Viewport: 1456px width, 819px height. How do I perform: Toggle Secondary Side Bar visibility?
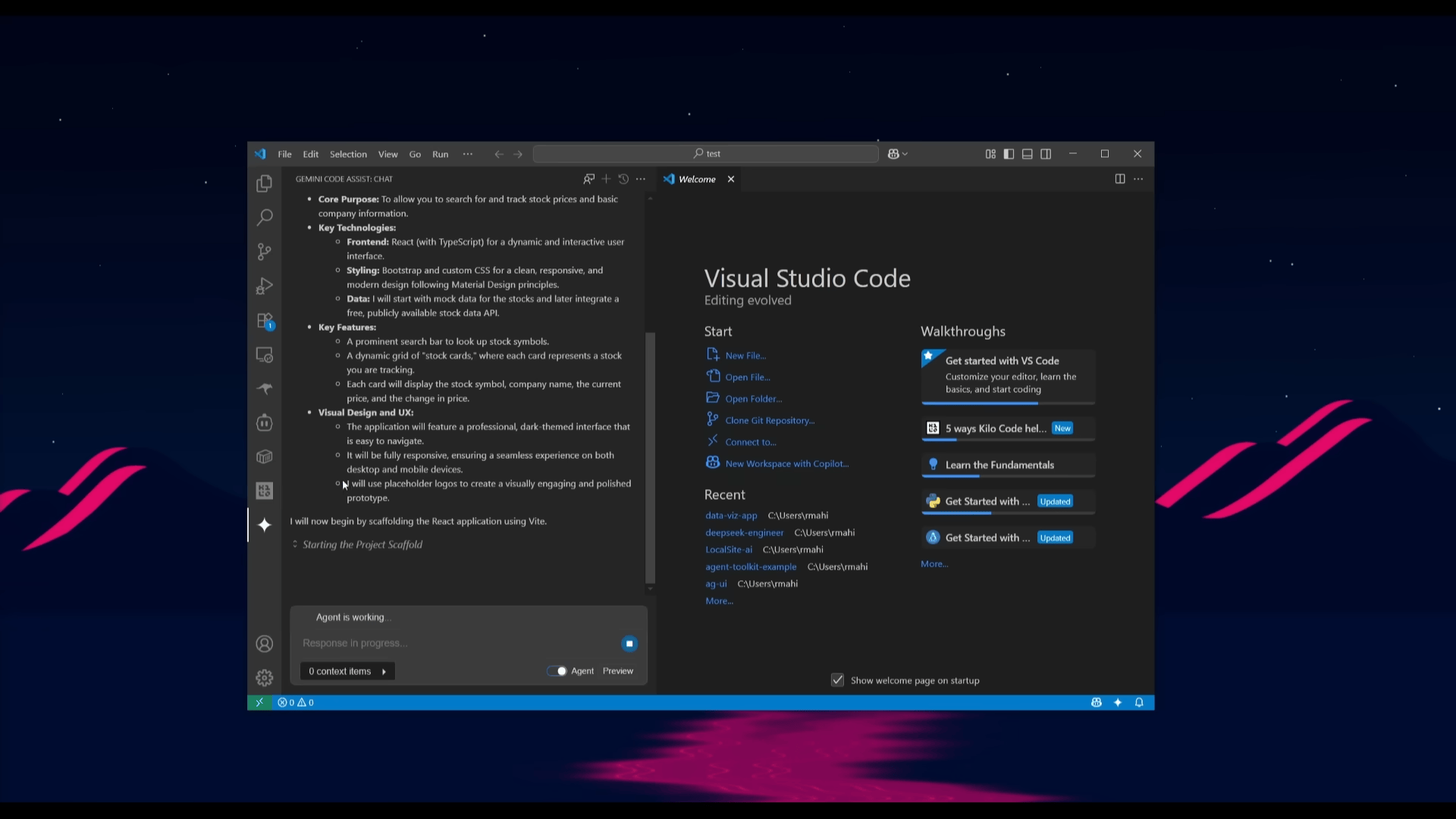[x=1046, y=154]
